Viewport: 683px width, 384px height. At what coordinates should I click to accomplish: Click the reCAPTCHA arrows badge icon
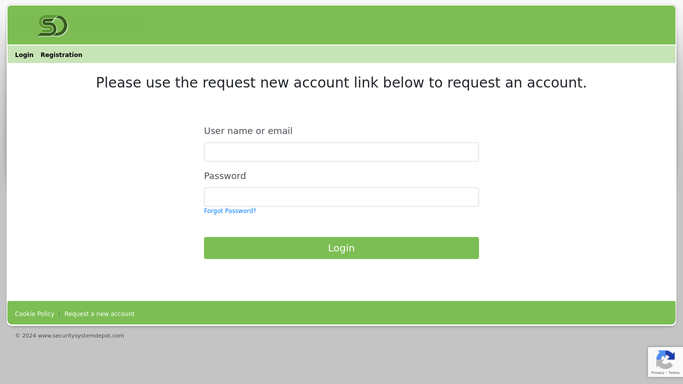(665, 359)
